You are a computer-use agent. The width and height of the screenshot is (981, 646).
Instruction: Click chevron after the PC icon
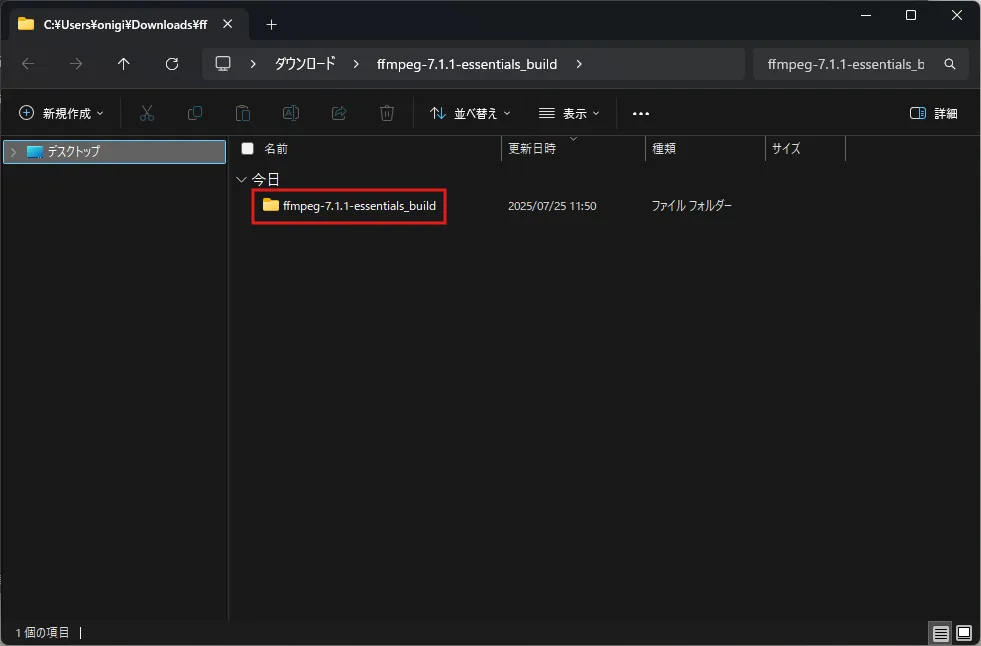click(253, 64)
